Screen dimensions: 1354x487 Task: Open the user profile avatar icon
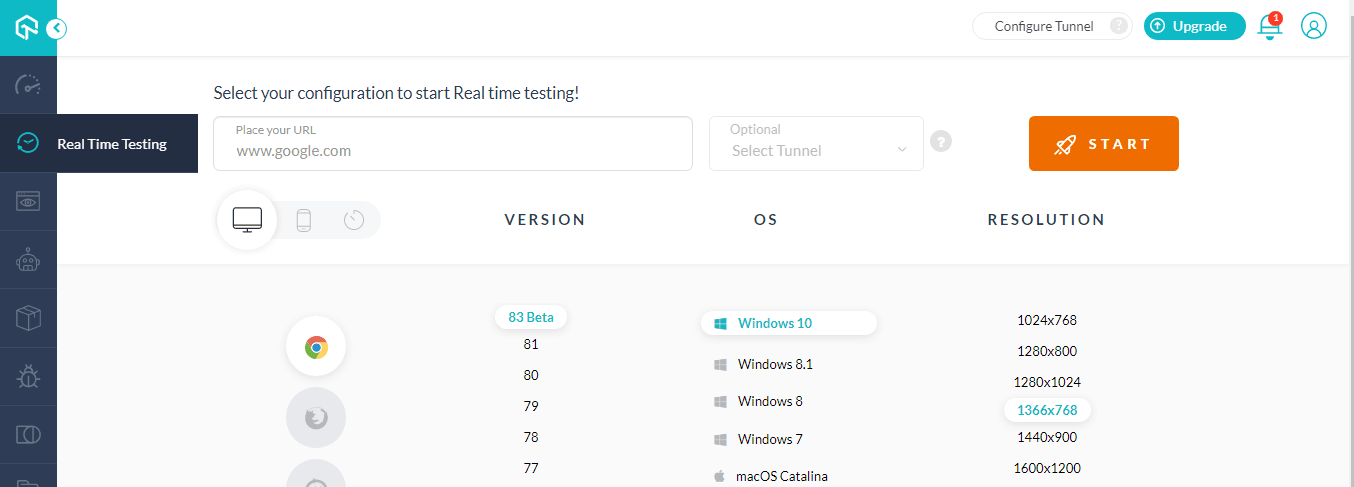[x=1314, y=27]
